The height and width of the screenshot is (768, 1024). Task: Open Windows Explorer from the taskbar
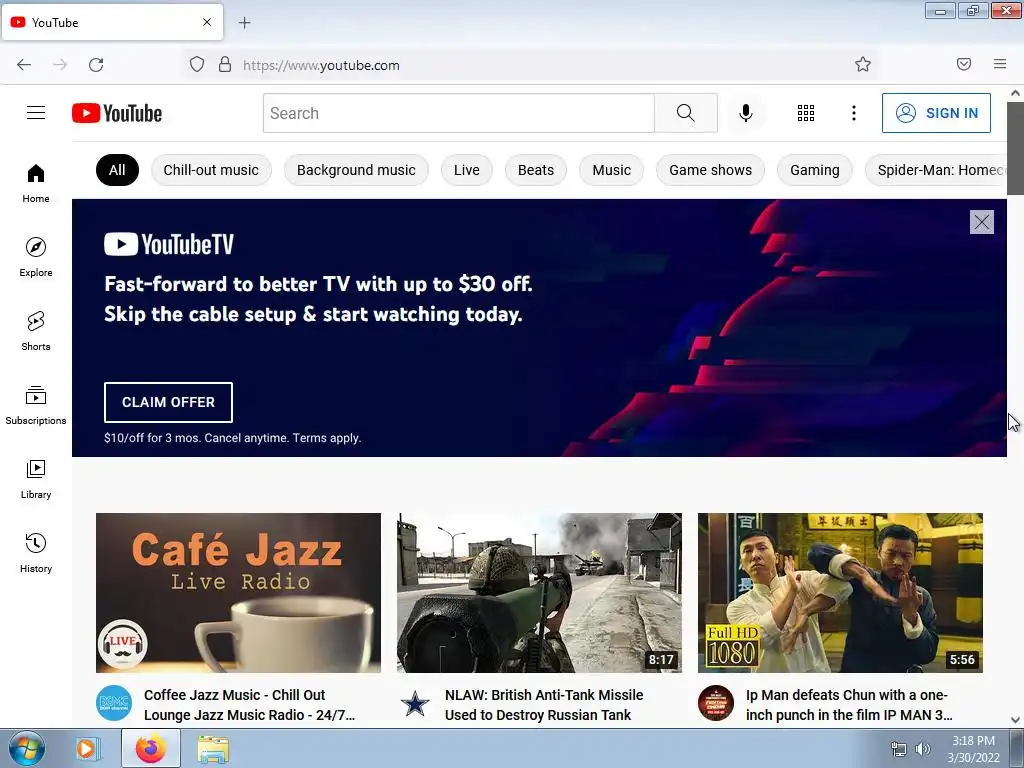click(x=213, y=749)
